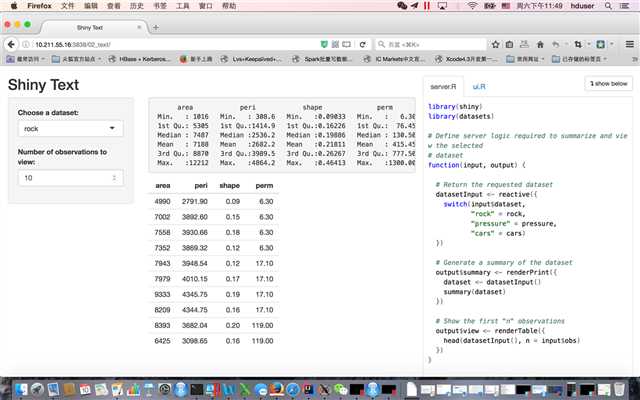Open the Firefox home page icon
640x400 pixels.
pos(540,44)
